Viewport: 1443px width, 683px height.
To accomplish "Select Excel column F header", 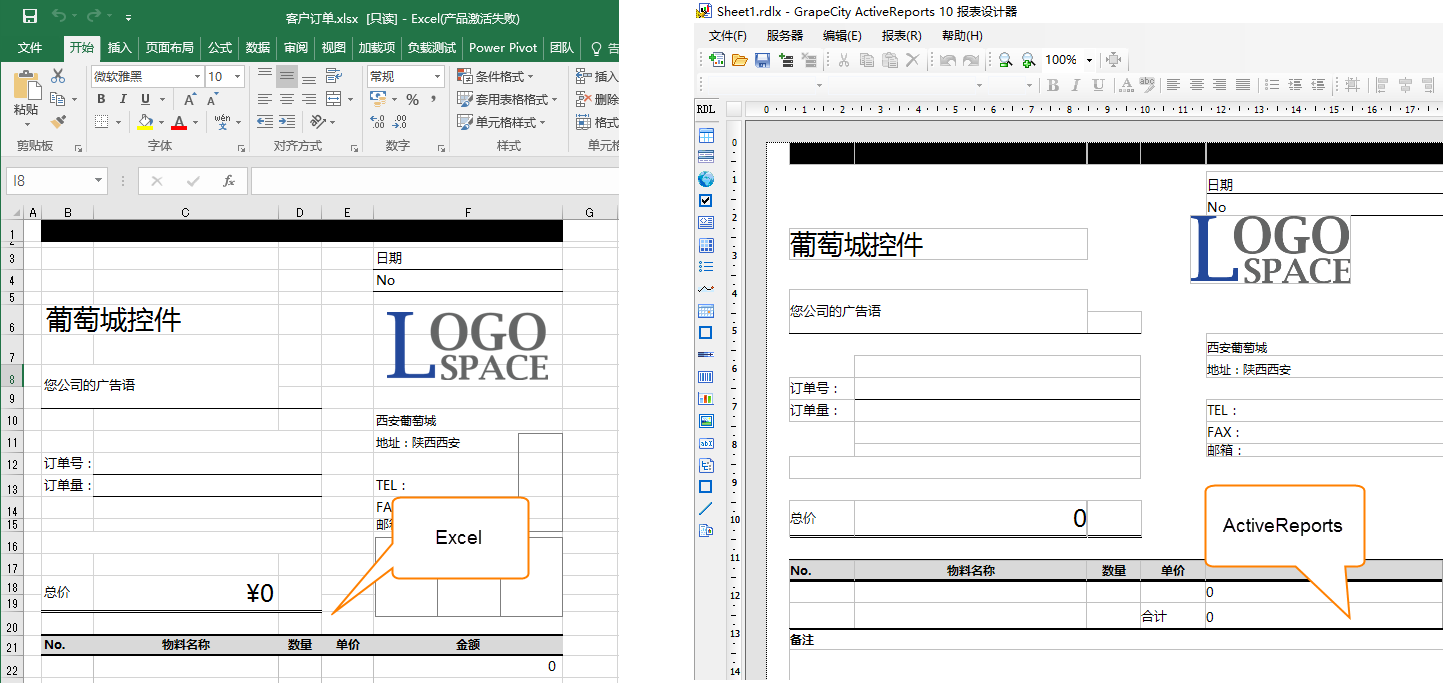I will pyautogui.click(x=468, y=212).
